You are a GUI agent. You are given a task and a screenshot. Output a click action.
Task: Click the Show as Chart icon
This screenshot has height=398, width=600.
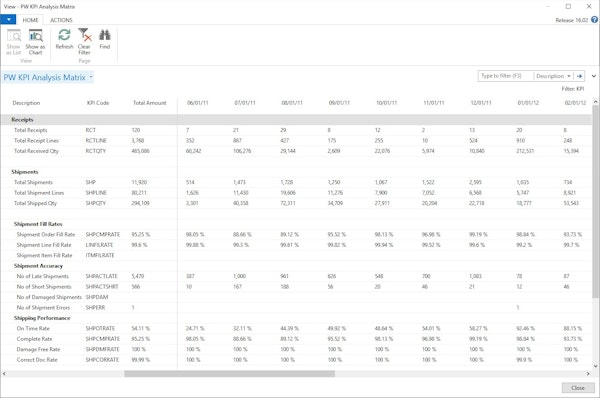coord(36,36)
